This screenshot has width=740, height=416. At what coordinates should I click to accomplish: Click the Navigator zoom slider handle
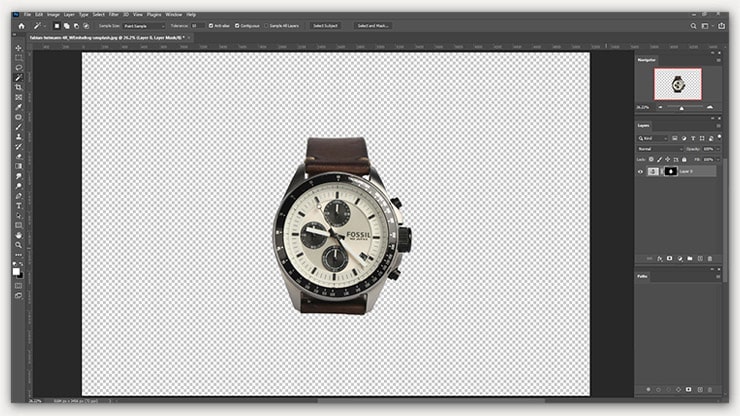click(681, 108)
